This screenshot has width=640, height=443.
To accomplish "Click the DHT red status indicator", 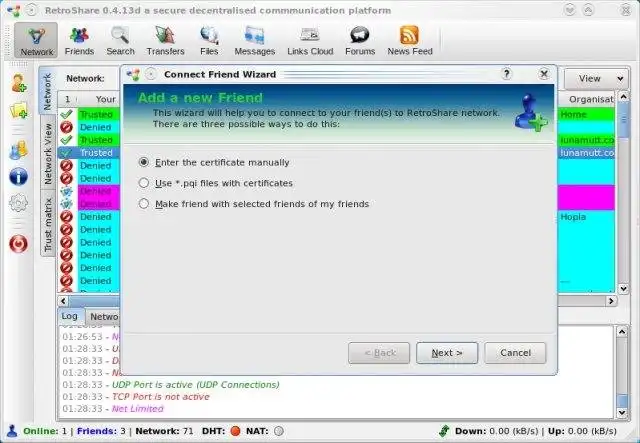I will click(235, 431).
